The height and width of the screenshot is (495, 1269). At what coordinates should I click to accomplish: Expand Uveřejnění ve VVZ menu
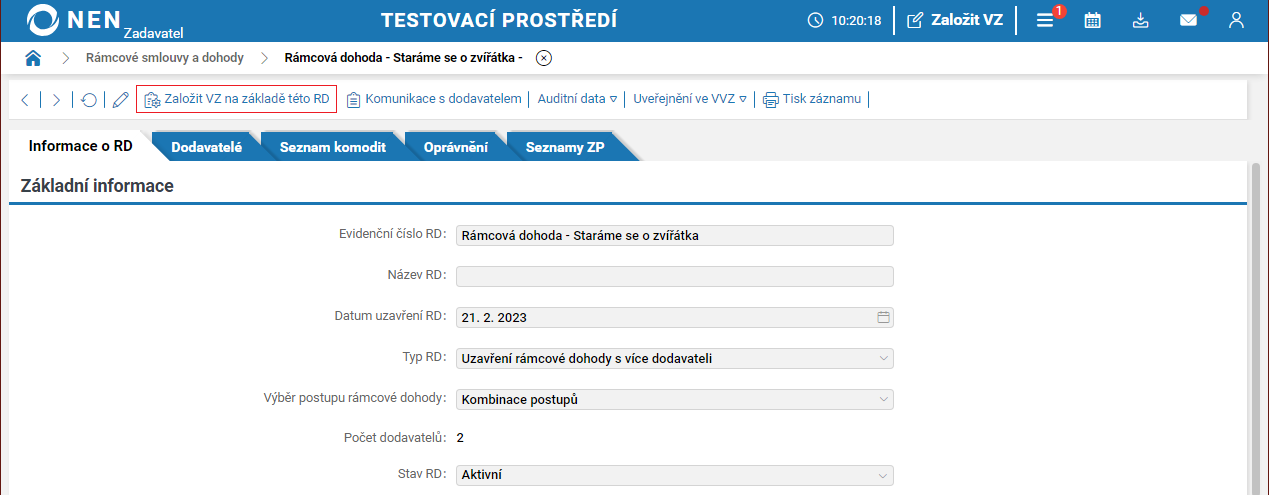tap(690, 99)
